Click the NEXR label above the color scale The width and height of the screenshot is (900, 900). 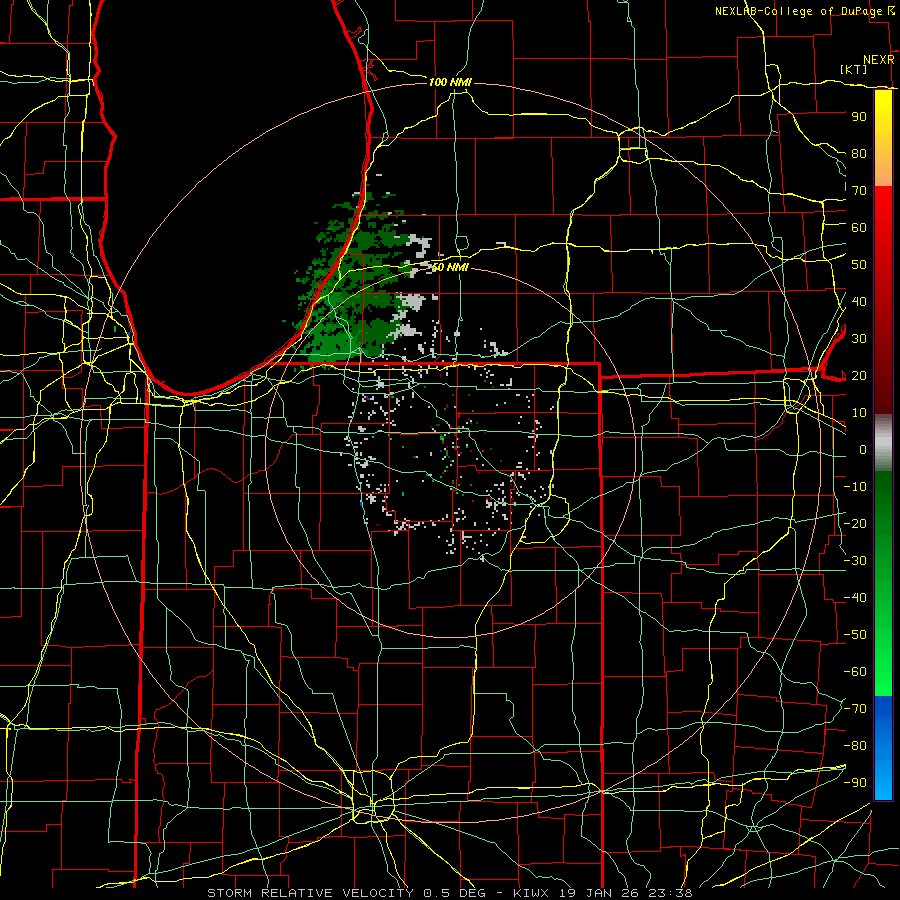(x=879, y=60)
